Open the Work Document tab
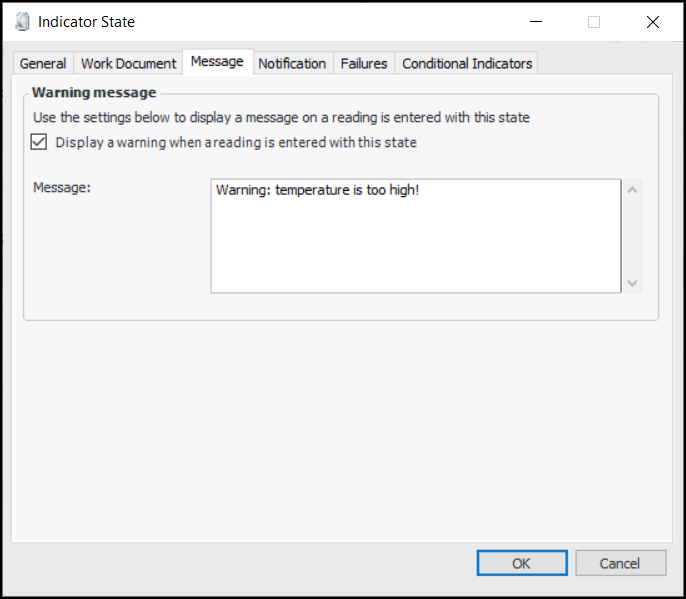The height and width of the screenshot is (599, 686). 129,63
